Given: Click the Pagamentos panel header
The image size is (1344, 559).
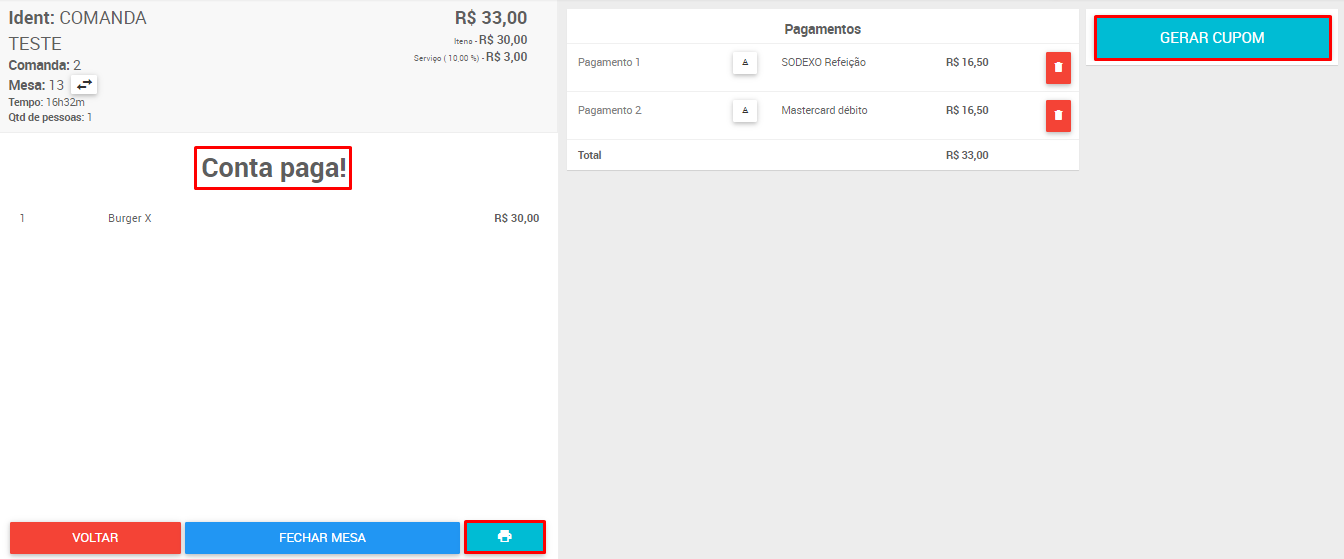Looking at the screenshot, I should coord(823,29).
